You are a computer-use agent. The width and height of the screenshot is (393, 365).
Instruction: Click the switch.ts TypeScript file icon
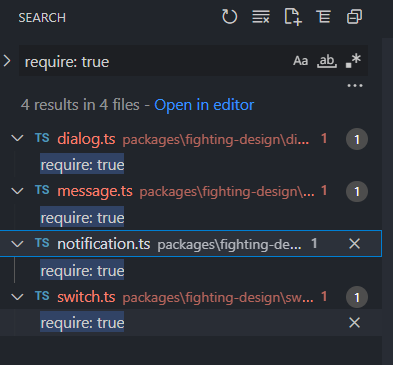[x=42, y=296]
